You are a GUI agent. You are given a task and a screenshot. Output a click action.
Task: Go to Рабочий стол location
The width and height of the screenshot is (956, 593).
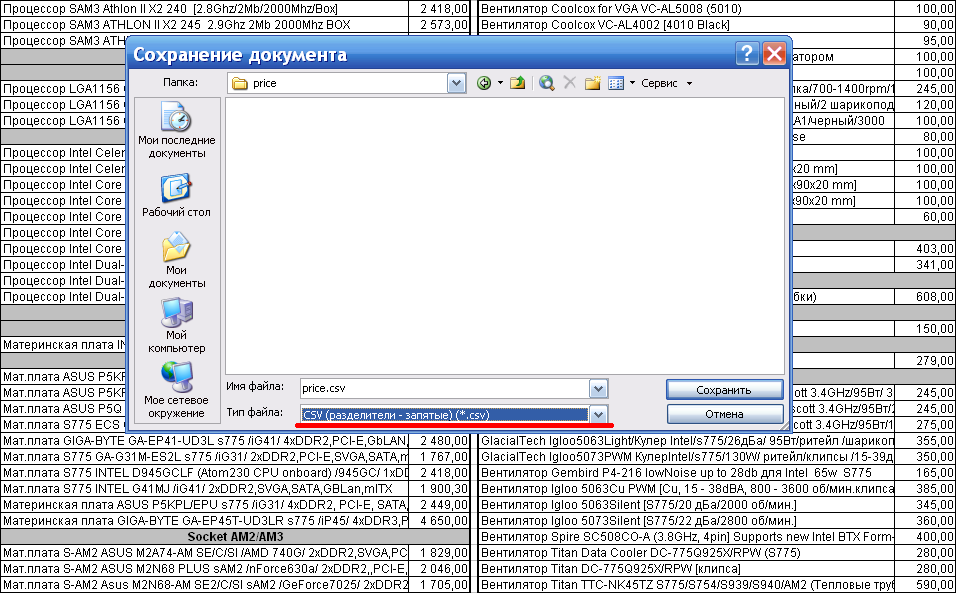tap(177, 196)
